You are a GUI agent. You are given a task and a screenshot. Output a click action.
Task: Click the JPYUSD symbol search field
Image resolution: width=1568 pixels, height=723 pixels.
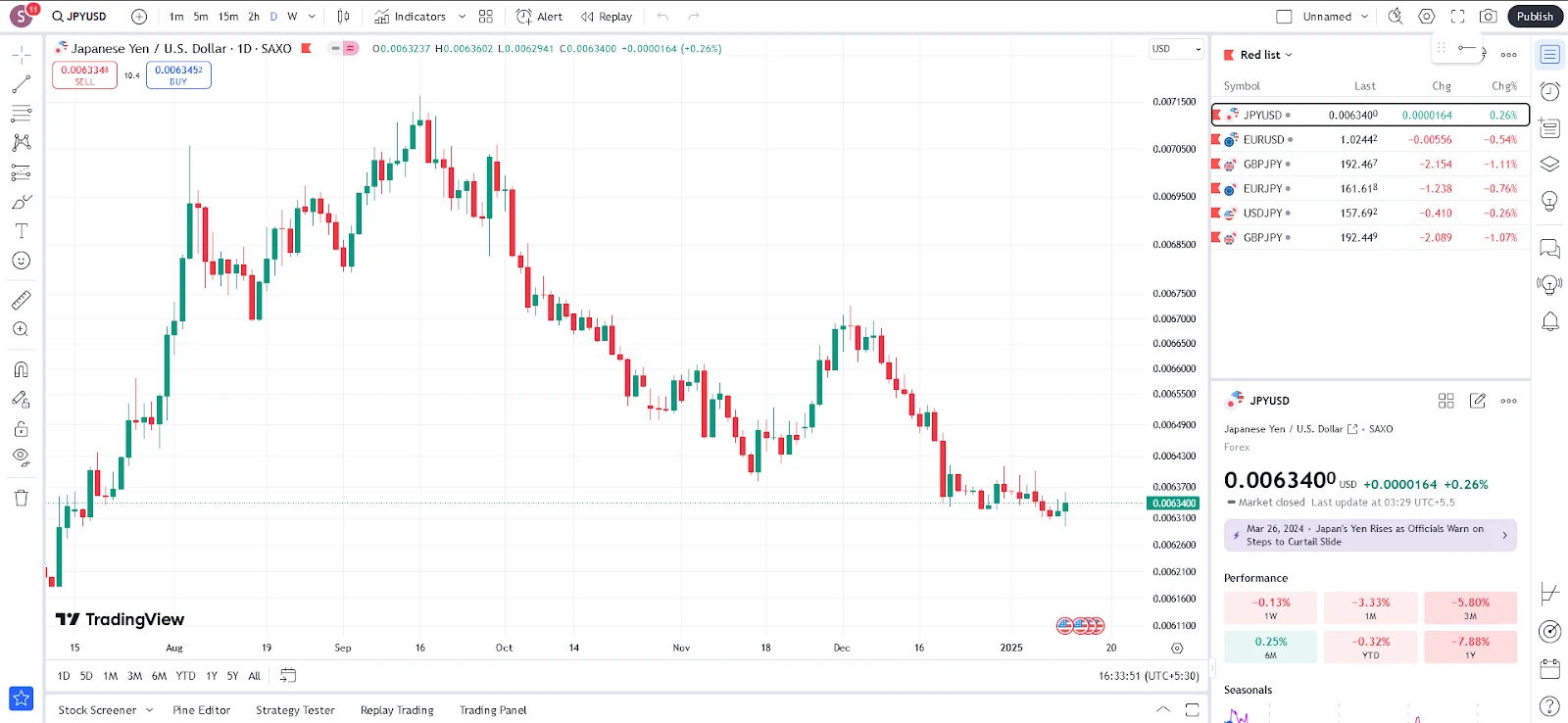point(80,17)
